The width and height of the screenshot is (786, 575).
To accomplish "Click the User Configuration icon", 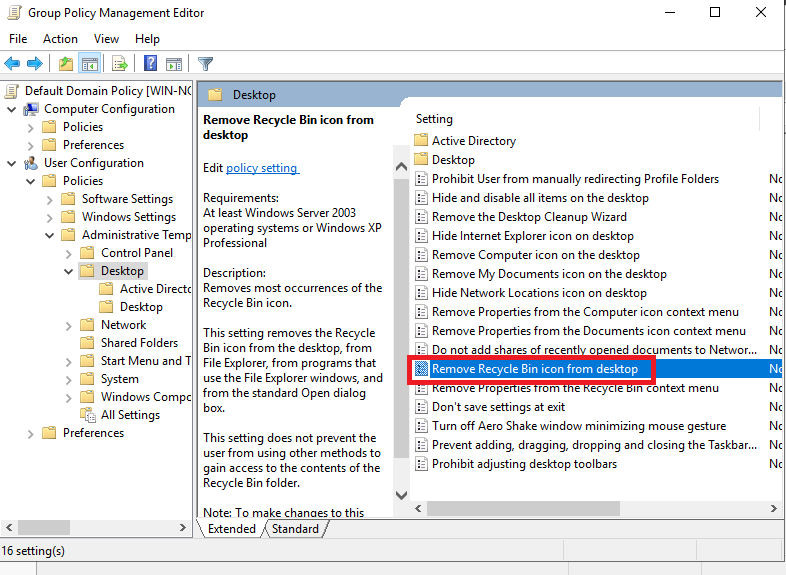I will 31,163.
